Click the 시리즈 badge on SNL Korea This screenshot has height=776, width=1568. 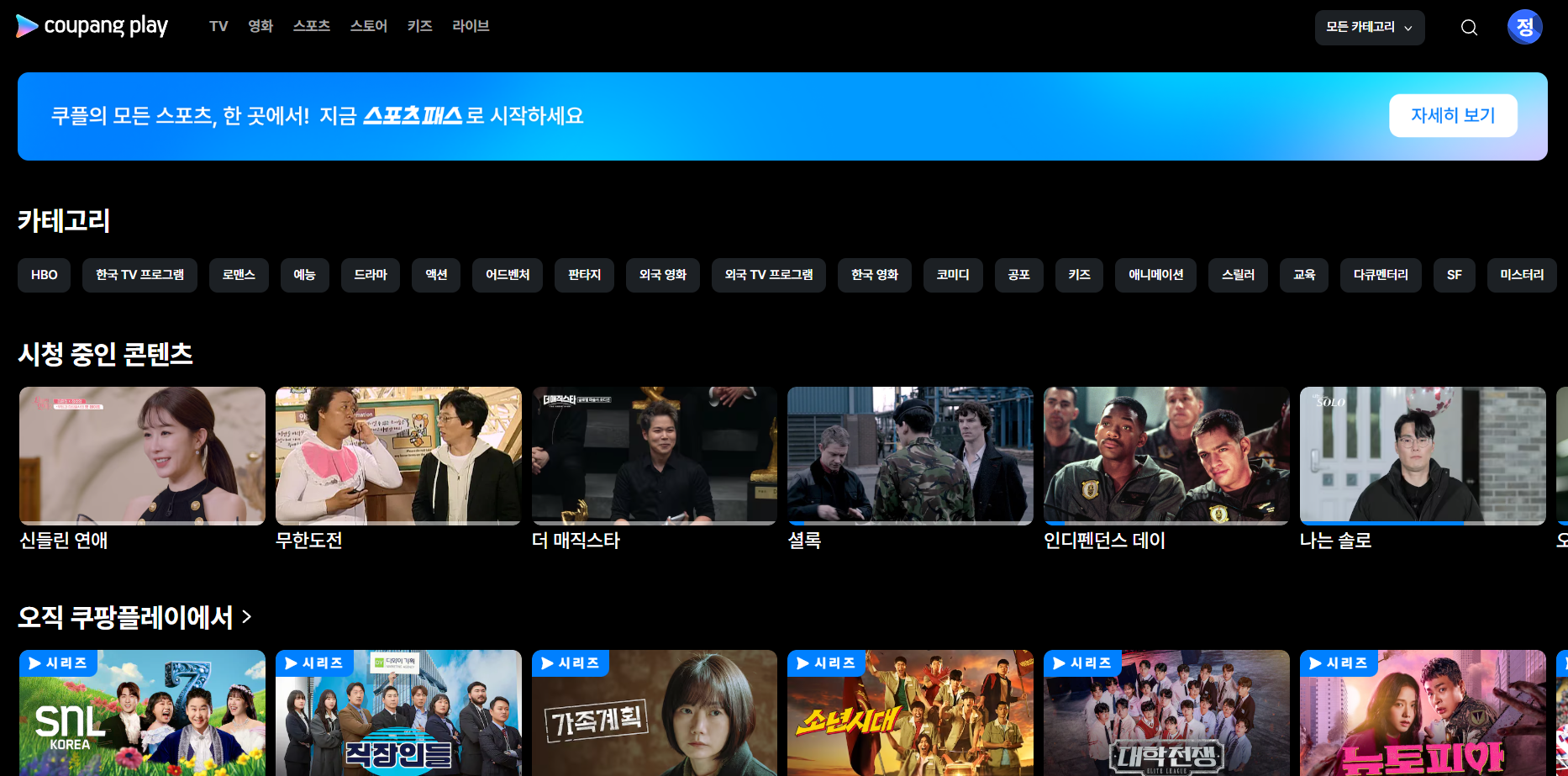pos(58,663)
